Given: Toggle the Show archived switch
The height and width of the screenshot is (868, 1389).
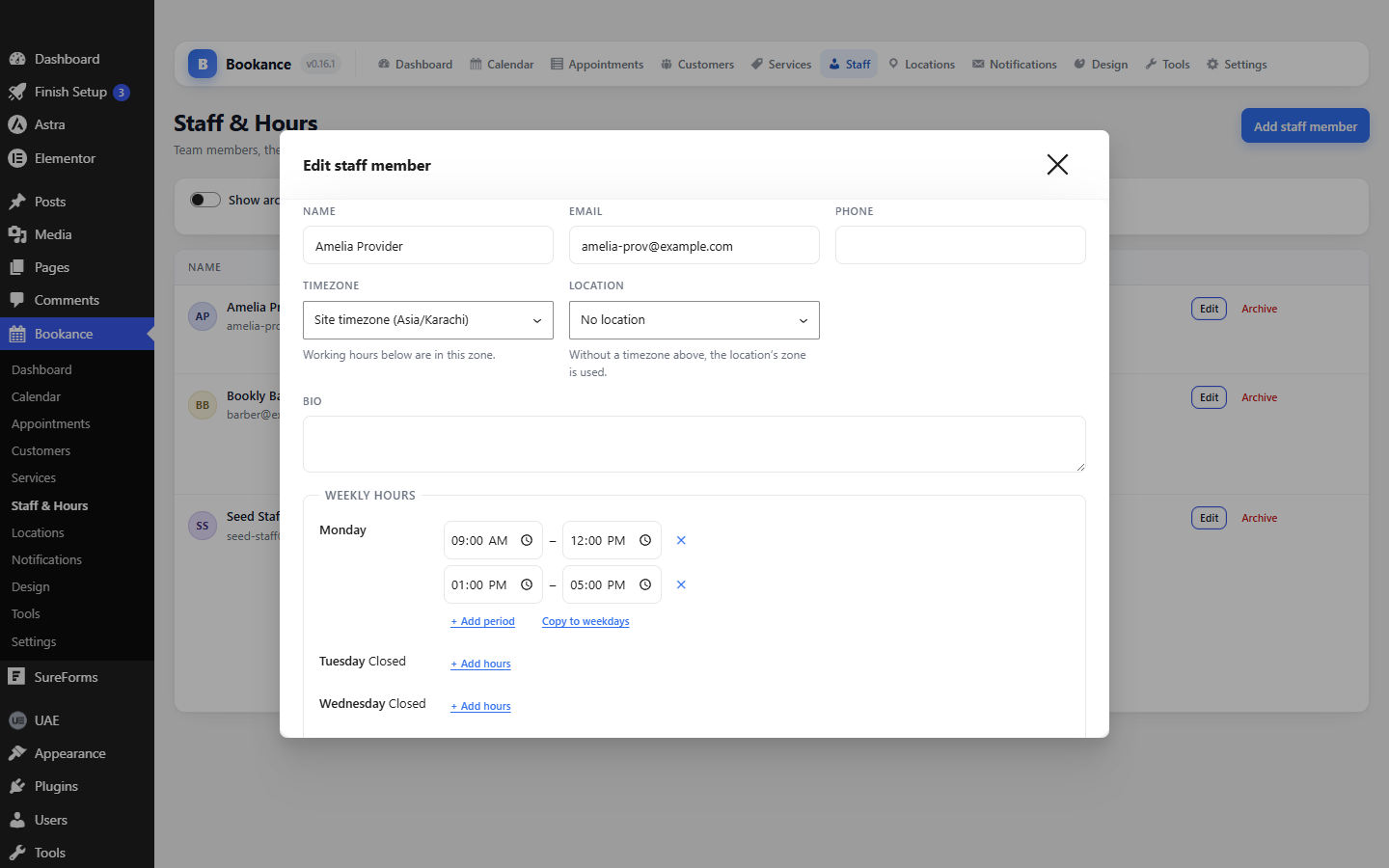Looking at the screenshot, I should click(x=205, y=200).
